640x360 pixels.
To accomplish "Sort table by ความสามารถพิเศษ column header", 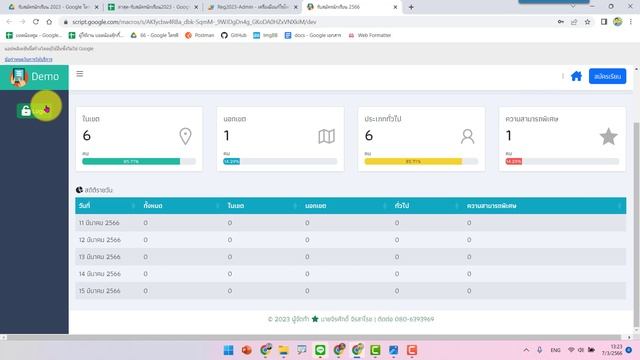I will pos(544,205).
